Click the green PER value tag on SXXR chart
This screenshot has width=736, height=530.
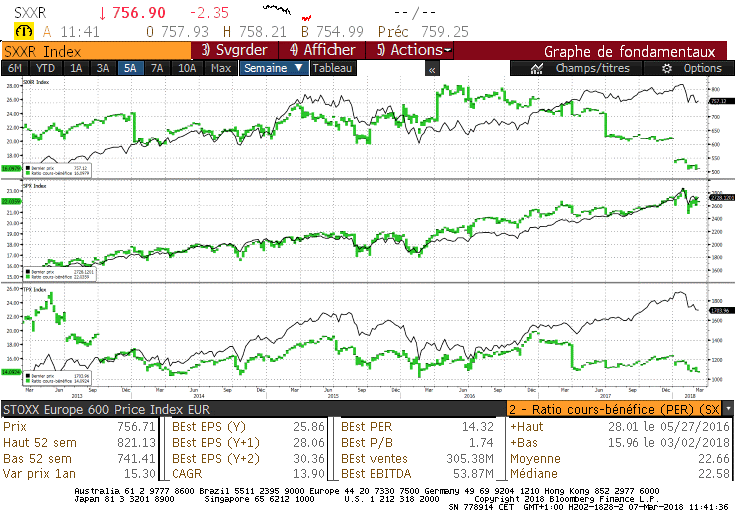coord(11,168)
